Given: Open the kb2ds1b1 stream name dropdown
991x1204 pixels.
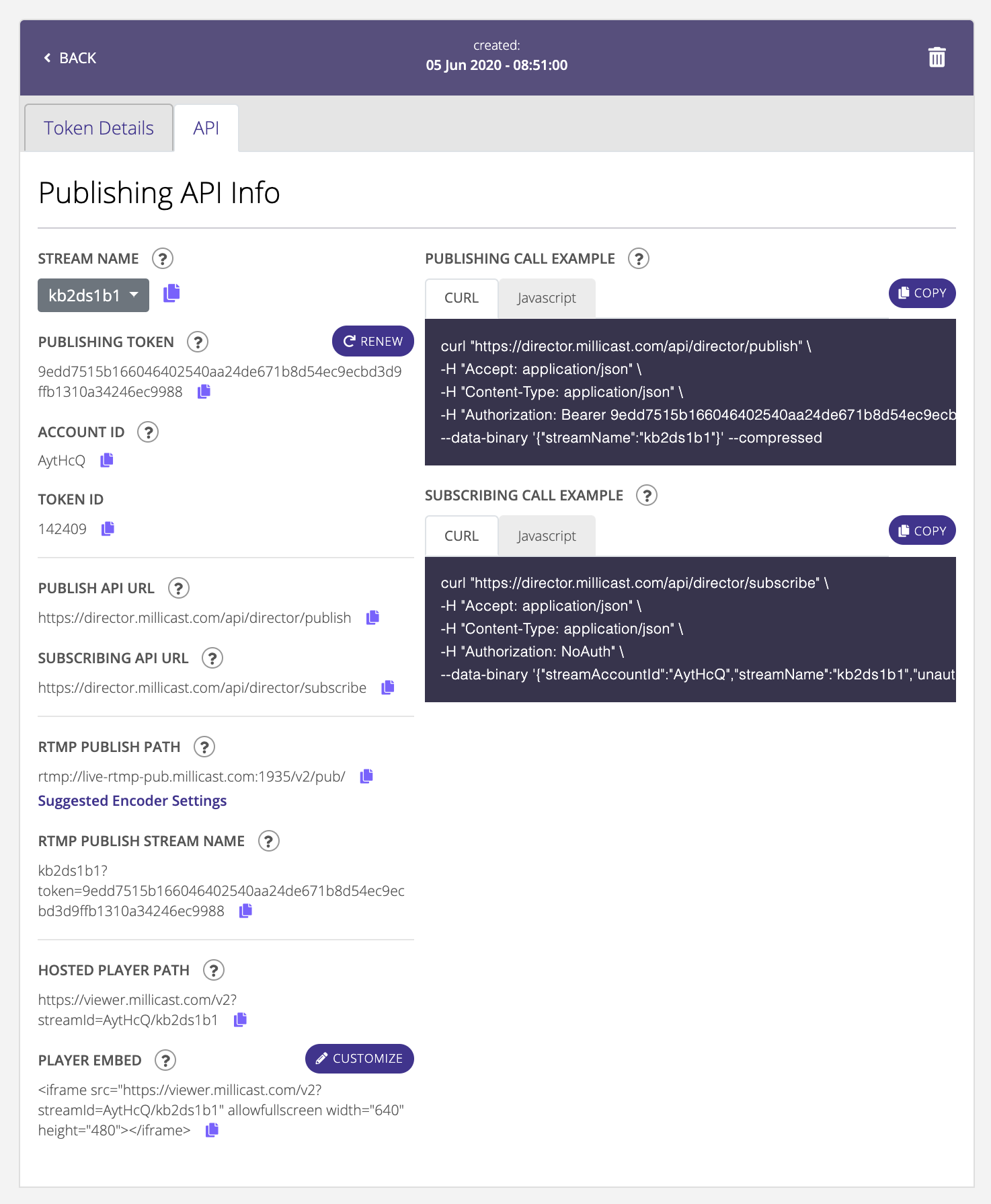Looking at the screenshot, I should (x=93, y=295).
